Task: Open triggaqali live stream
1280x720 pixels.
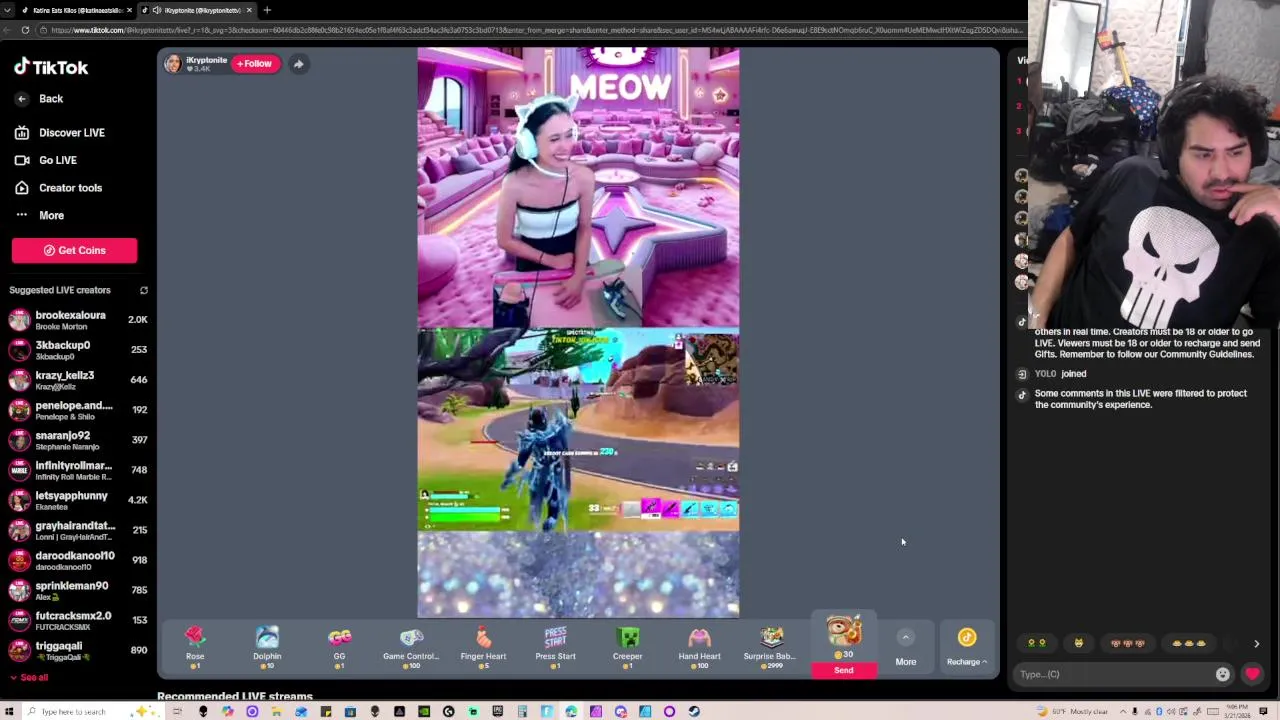Action: tap(78, 650)
